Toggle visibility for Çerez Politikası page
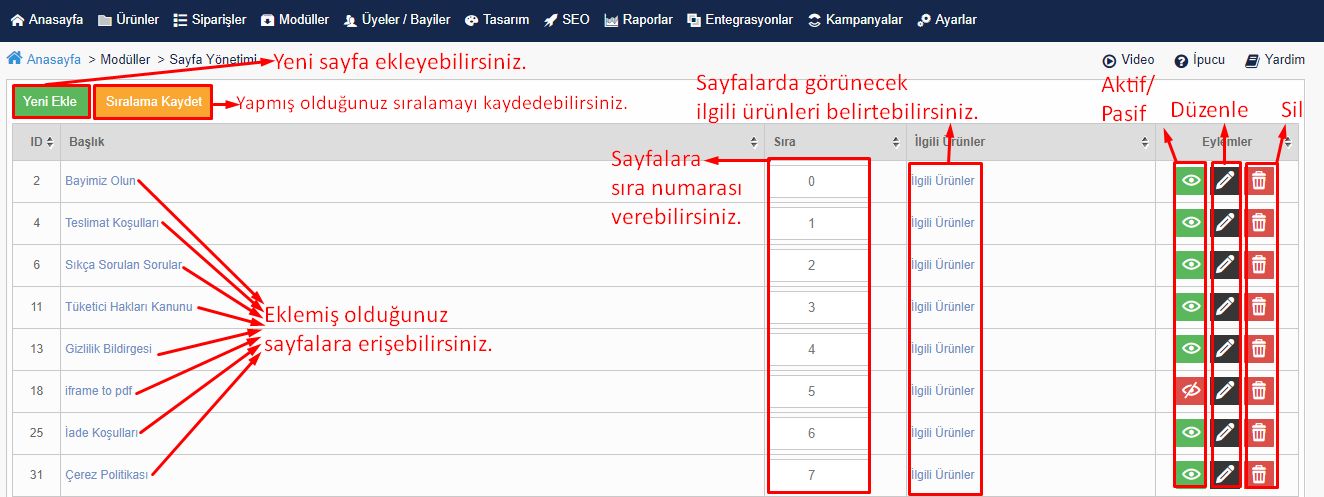Image resolution: width=1324 pixels, height=497 pixels. tap(1190, 475)
